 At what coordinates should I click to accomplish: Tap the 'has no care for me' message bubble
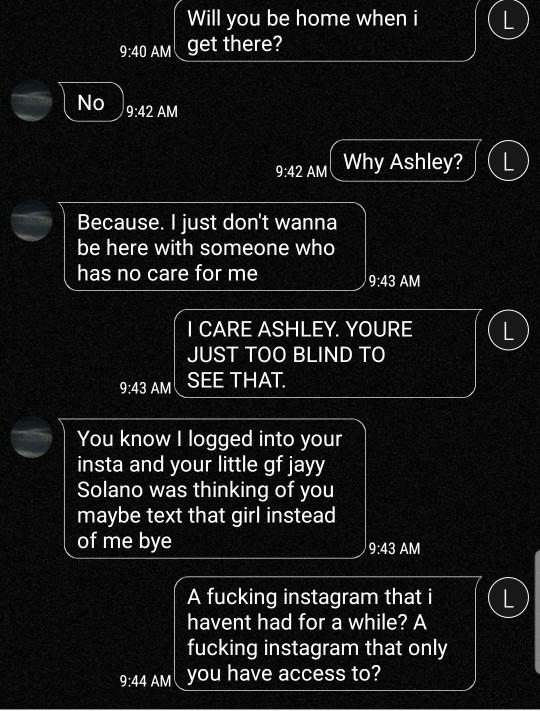212,246
